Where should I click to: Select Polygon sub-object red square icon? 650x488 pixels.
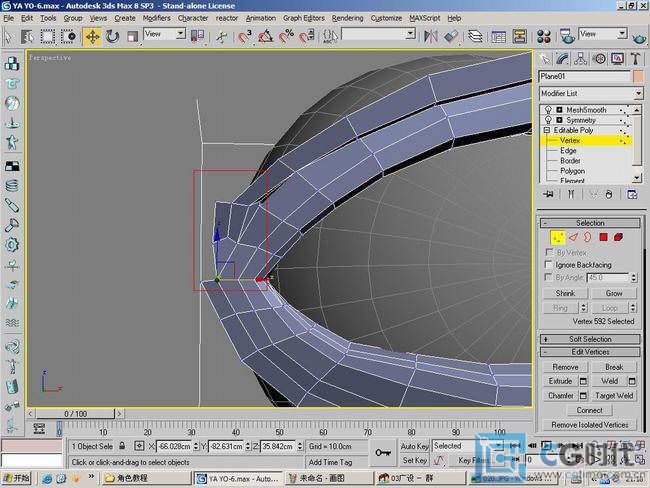pos(603,237)
